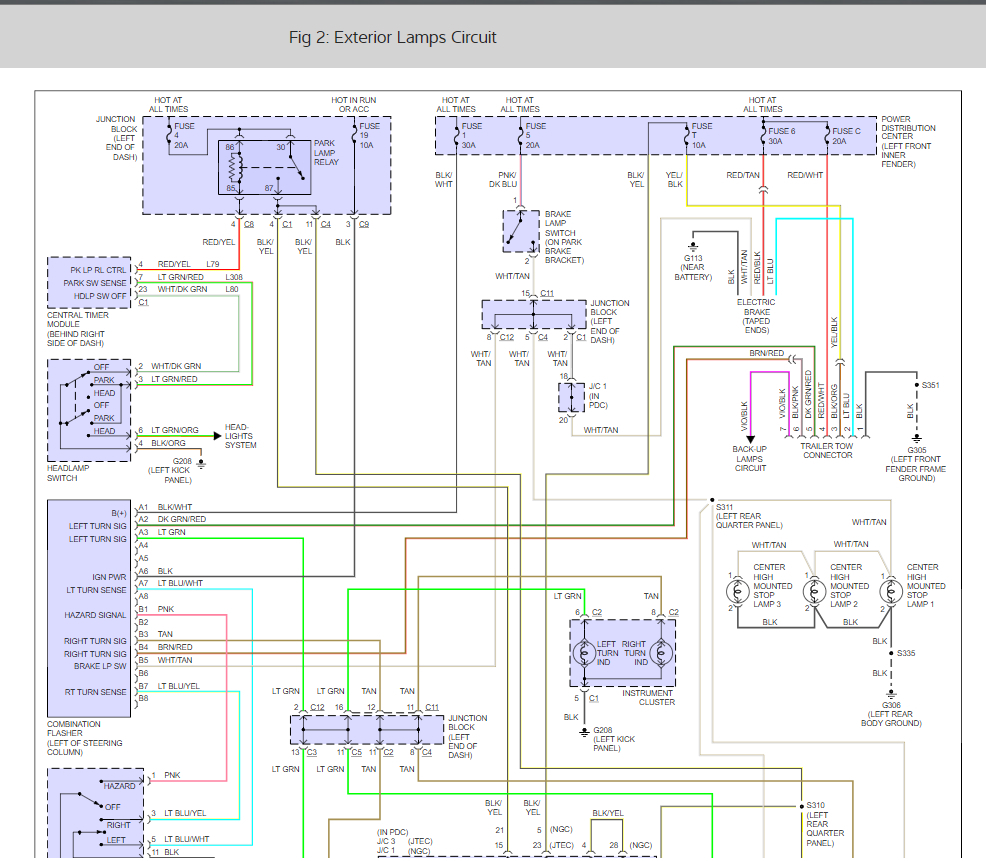Click the PNK/DK BLU wire label

click(x=503, y=179)
